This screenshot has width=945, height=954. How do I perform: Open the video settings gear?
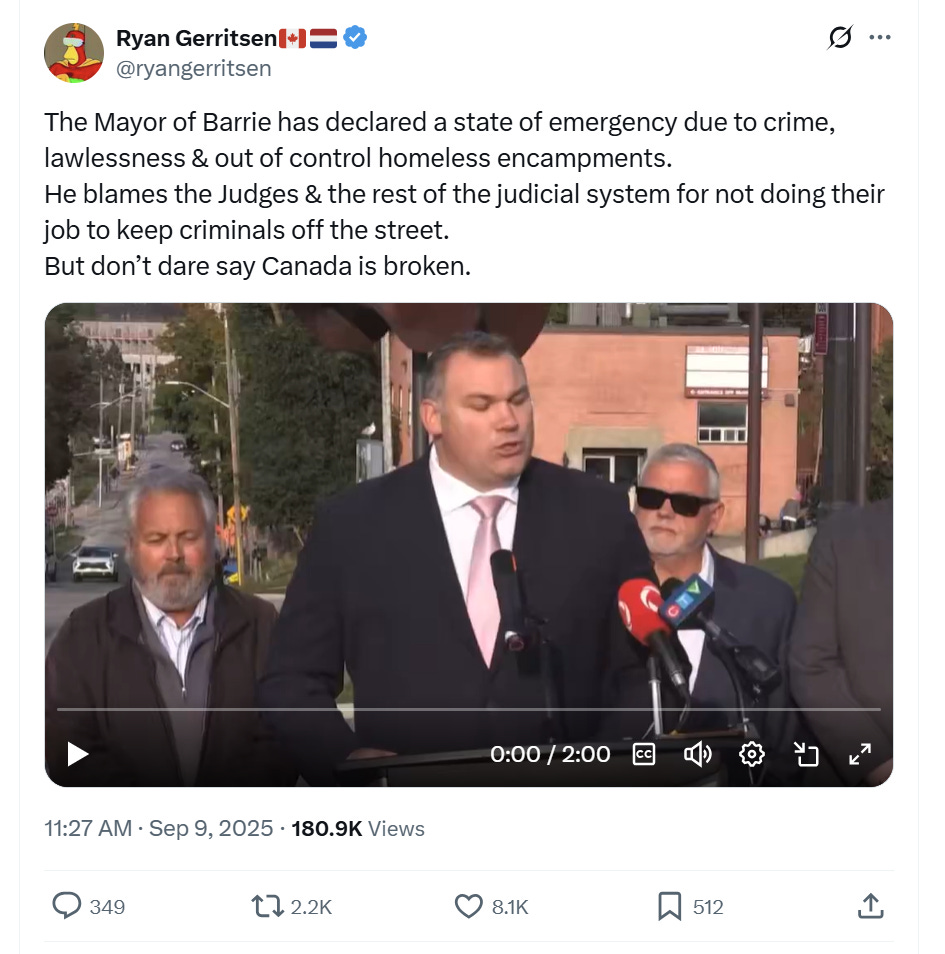pyautogui.click(x=751, y=754)
